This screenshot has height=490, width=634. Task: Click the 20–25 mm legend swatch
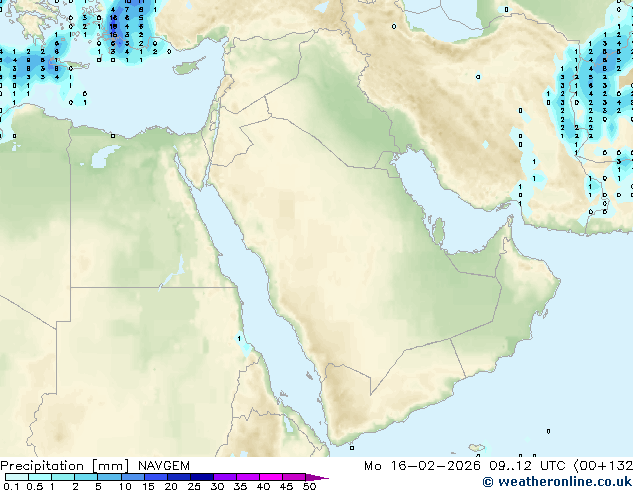(179, 477)
